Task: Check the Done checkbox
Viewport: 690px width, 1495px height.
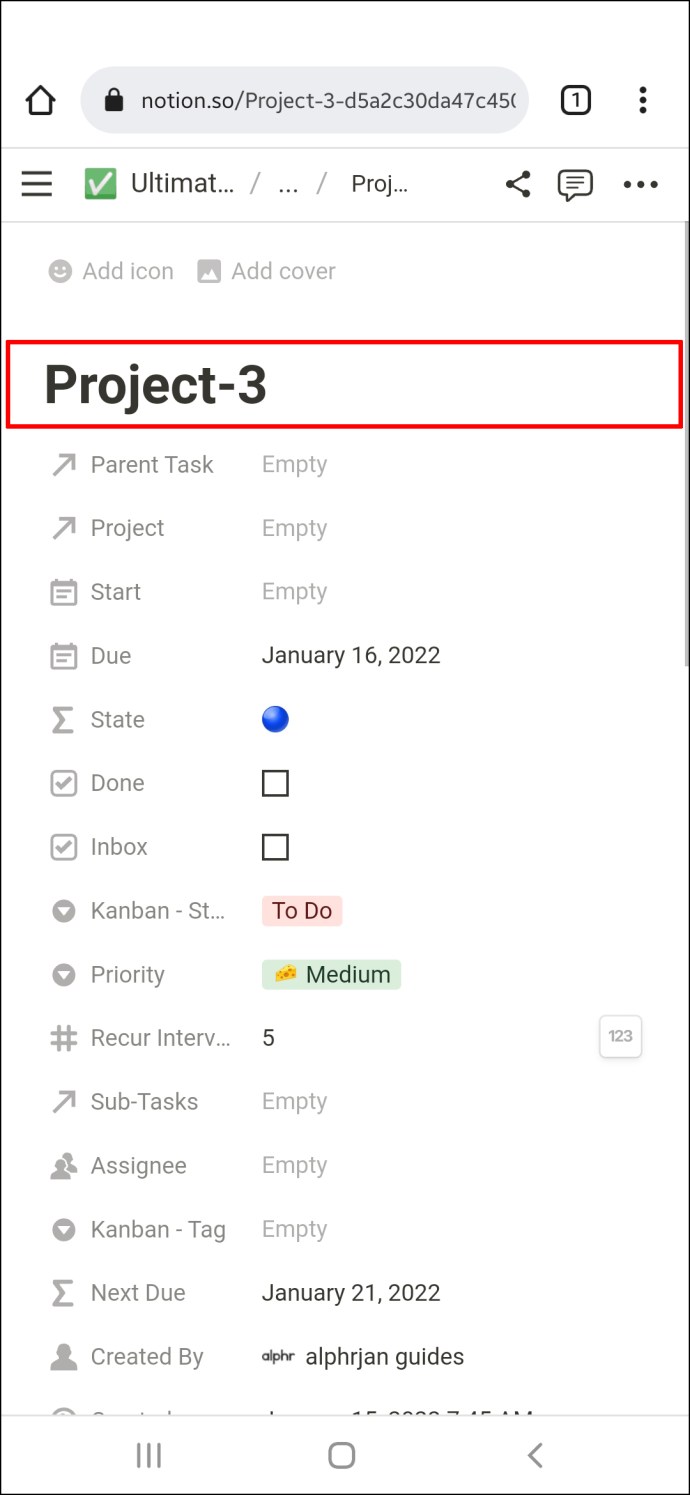Action: click(x=275, y=783)
